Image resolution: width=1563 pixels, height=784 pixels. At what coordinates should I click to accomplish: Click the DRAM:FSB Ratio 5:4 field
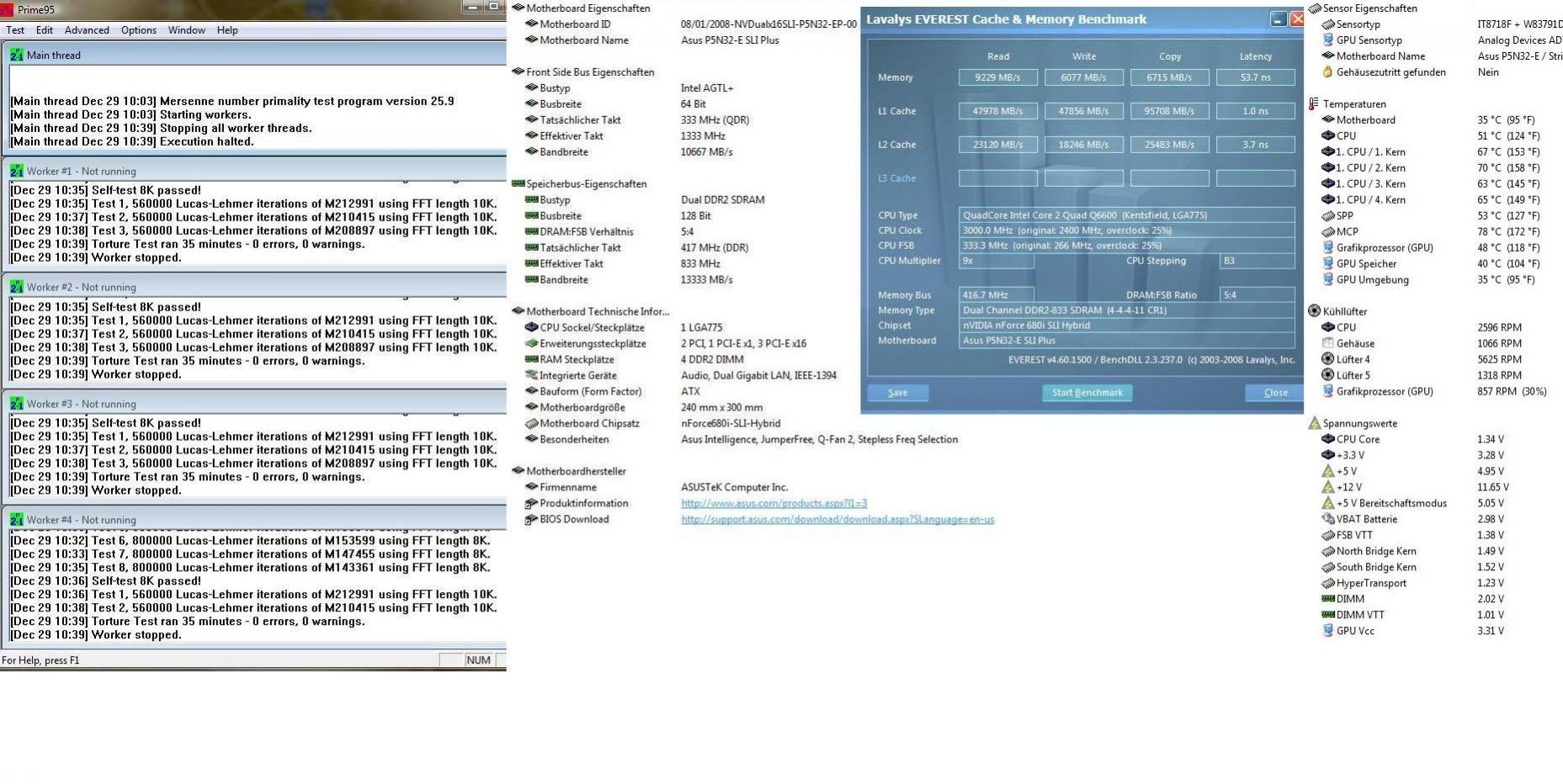[x=1257, y=295]
